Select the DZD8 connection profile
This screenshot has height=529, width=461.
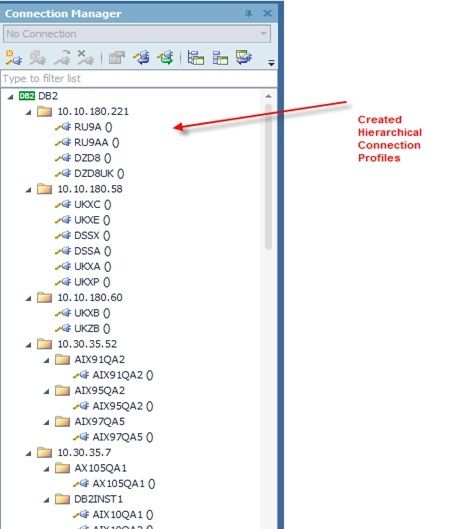pos(92,158)
